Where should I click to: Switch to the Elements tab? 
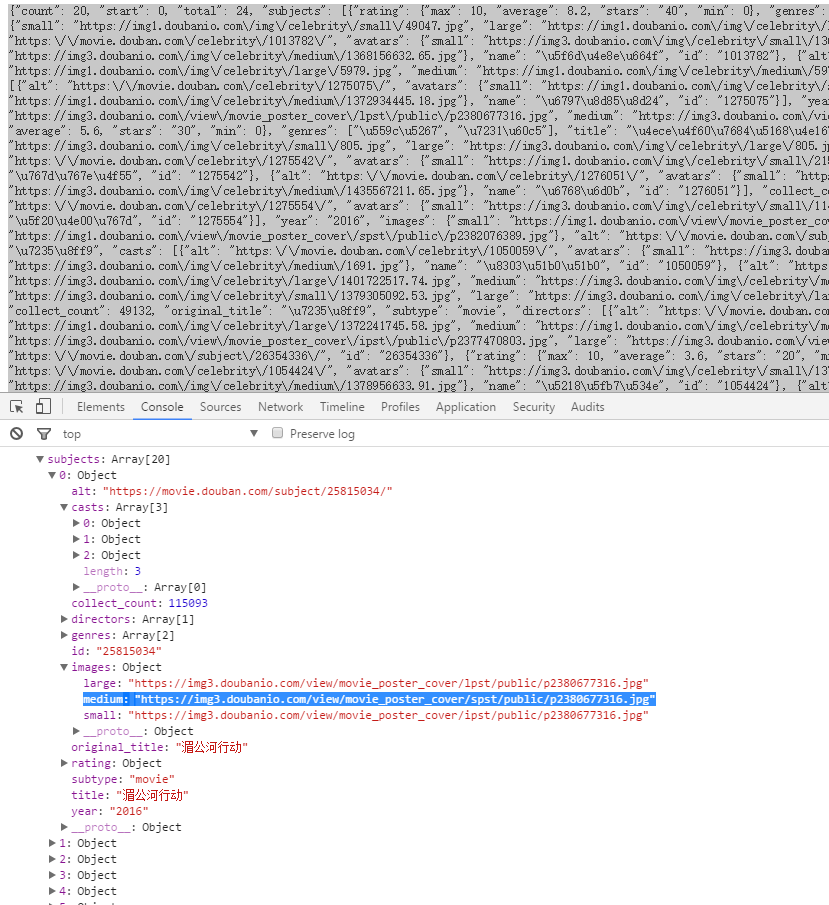100,407
